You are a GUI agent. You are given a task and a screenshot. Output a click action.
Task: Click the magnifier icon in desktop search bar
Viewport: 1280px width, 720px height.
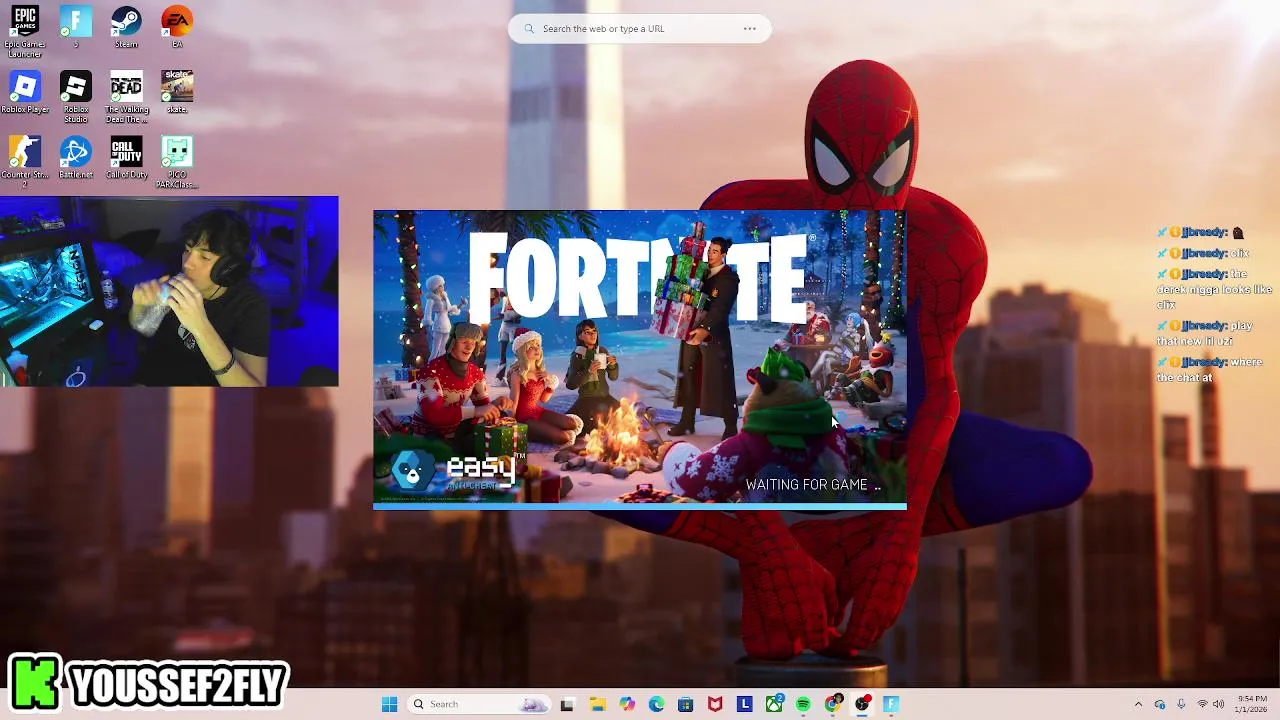tap(529, 29)
